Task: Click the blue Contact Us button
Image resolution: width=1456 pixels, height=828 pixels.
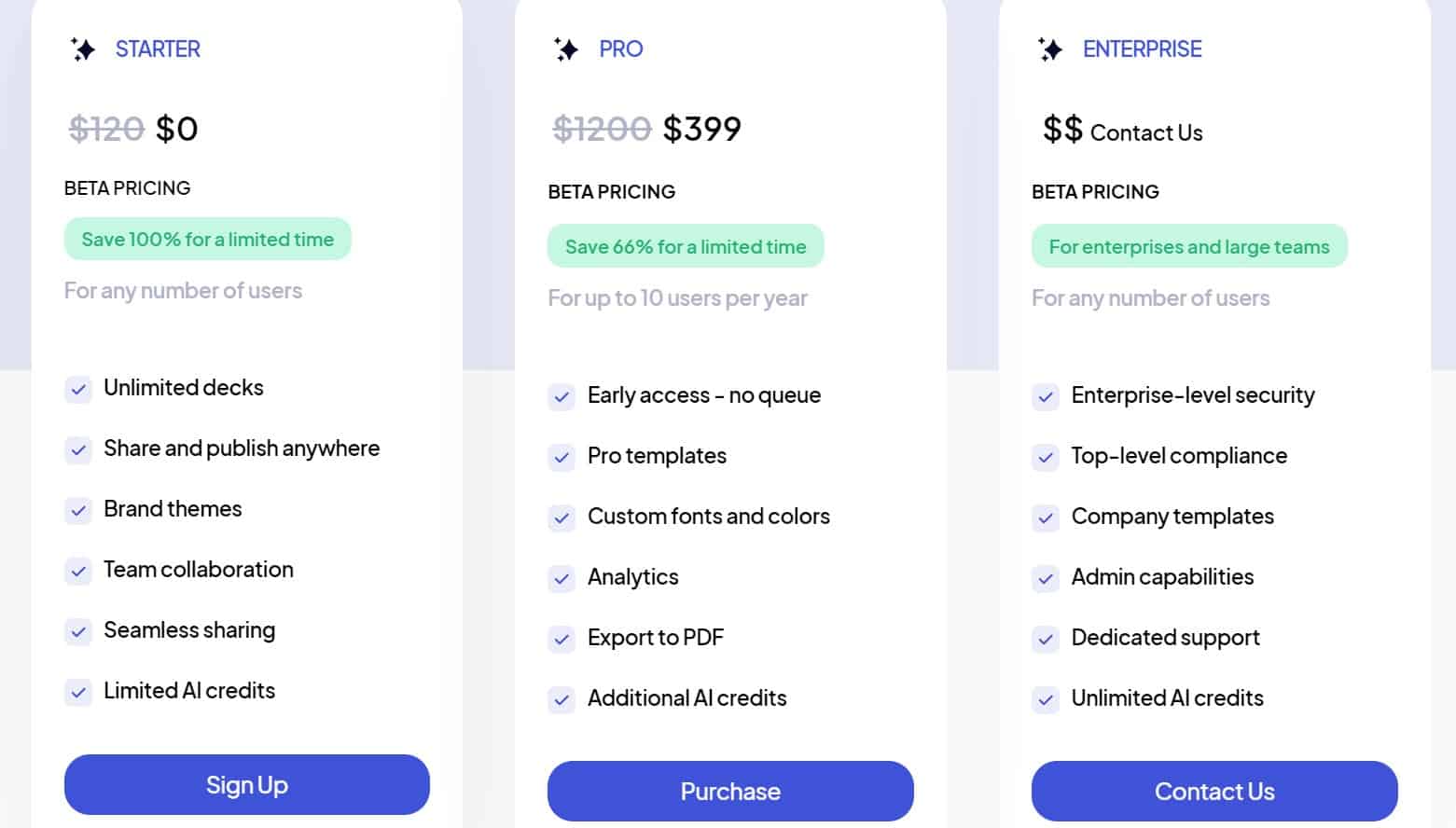Action: point(1214,791)
